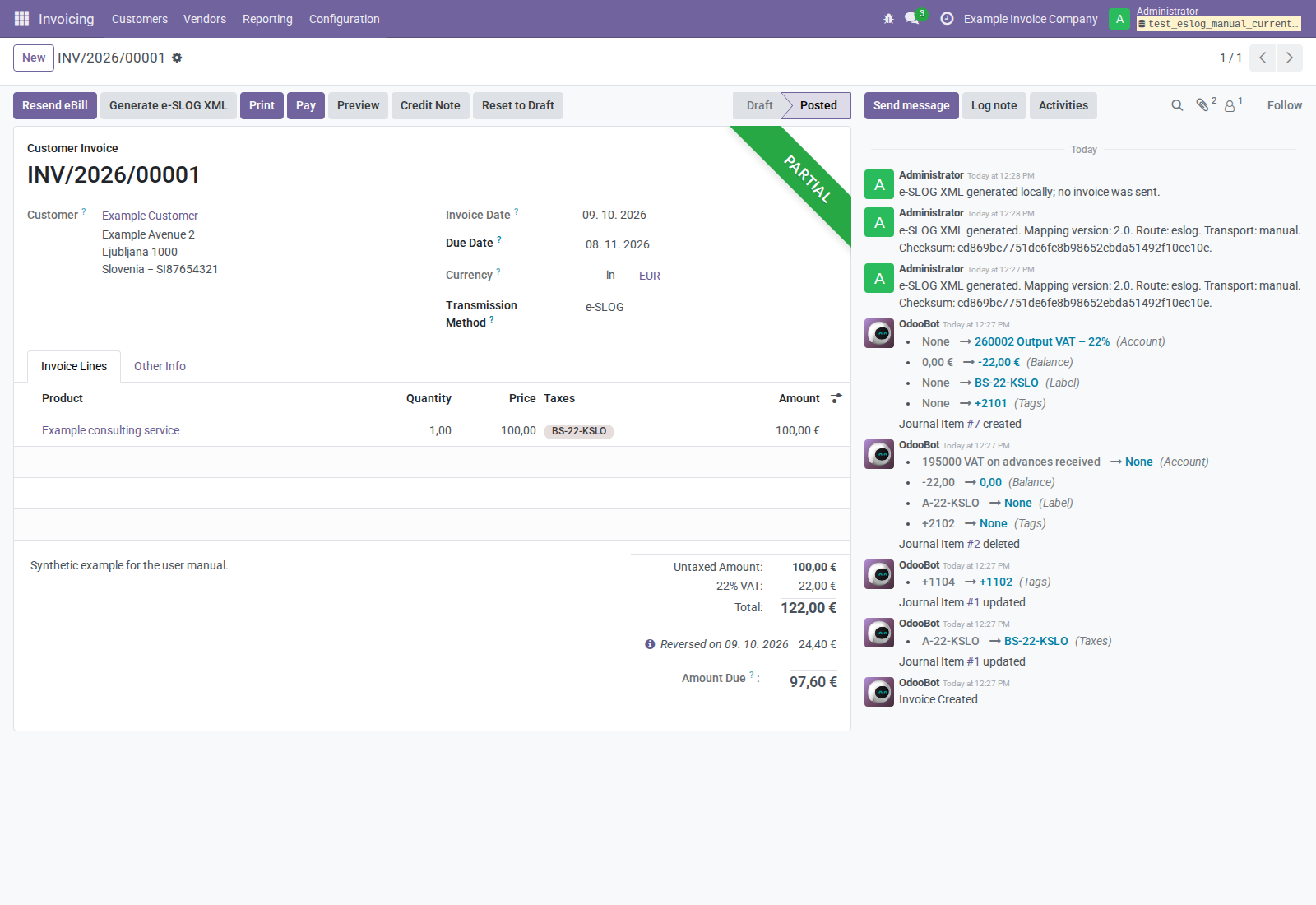Click the Pay button
This screenshot has height=905, width=1316.
[x=306, y=105]
